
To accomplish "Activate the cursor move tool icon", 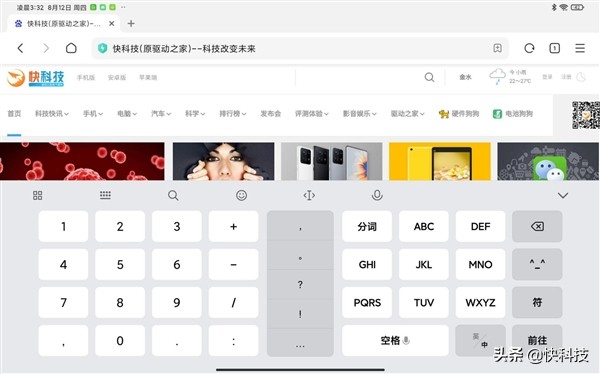I will tap(309, 196).
